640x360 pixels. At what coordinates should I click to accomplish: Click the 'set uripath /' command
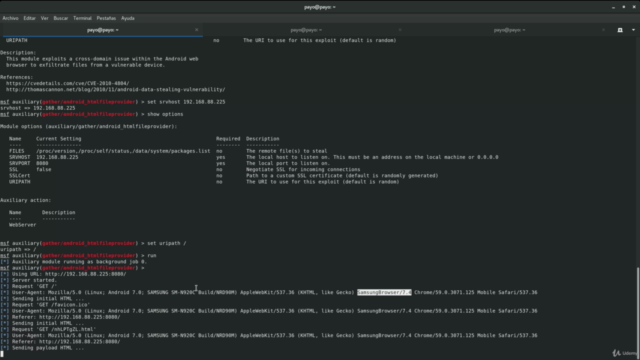tap(167, 243)
